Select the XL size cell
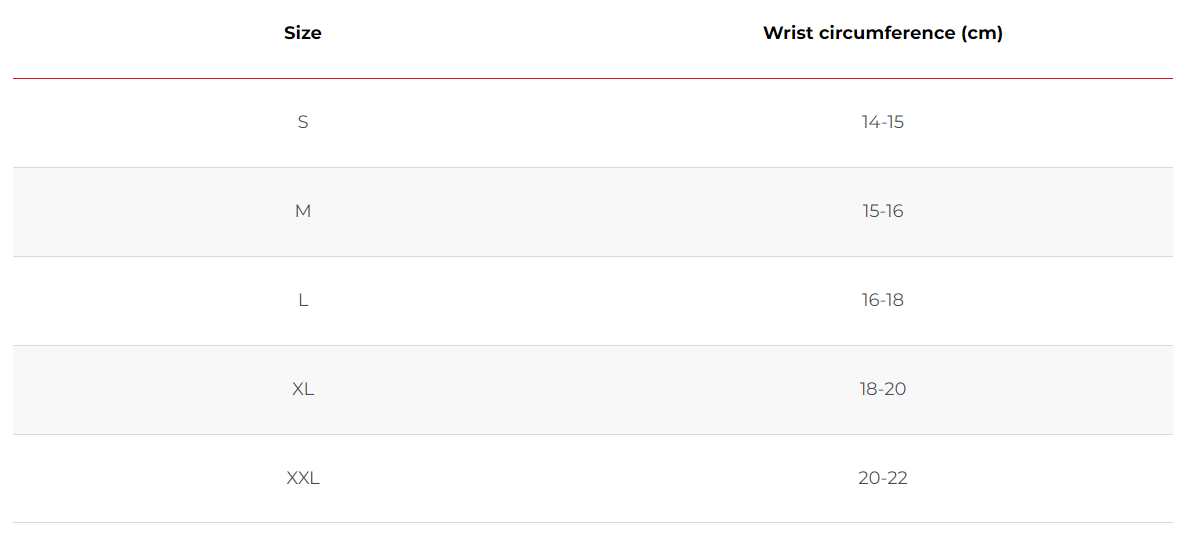Image resolution: width=1185 pixels, height=536 pixels. coord(302,389)
